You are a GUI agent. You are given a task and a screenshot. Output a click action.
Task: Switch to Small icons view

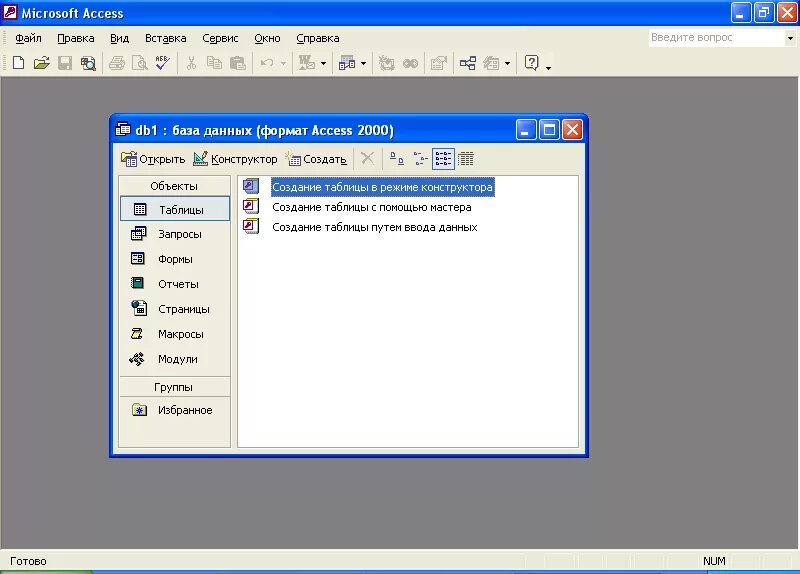[420, 159]
